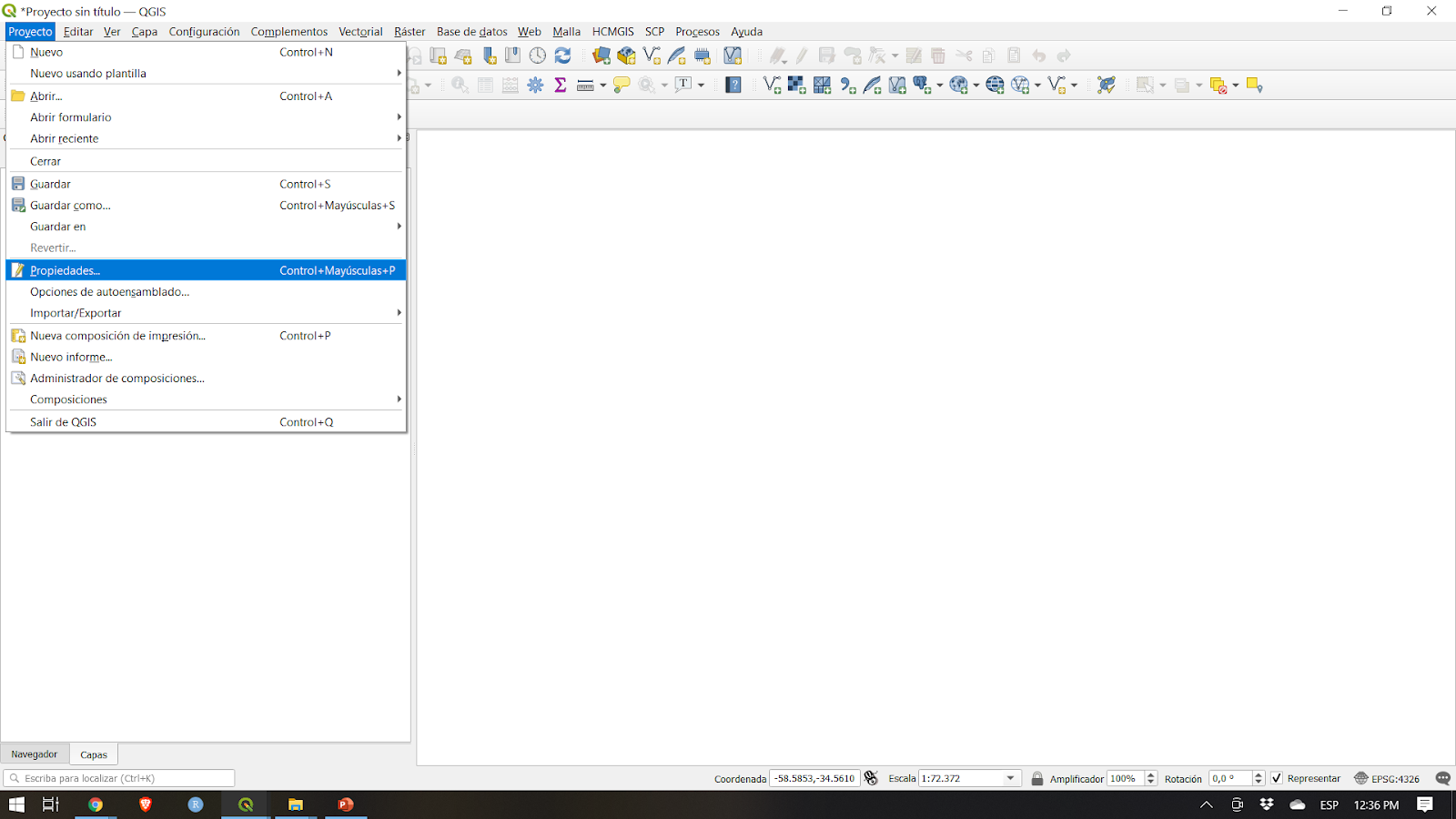
Task: Click Add Raster Layer checkered icon
Action: tap(796, 85)
